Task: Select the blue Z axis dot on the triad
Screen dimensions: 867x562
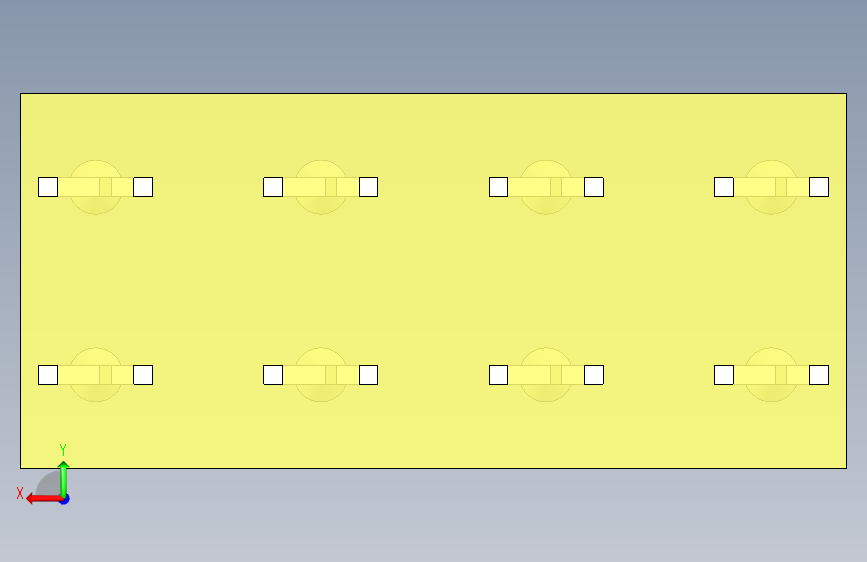Action: [x=65, y=499]
